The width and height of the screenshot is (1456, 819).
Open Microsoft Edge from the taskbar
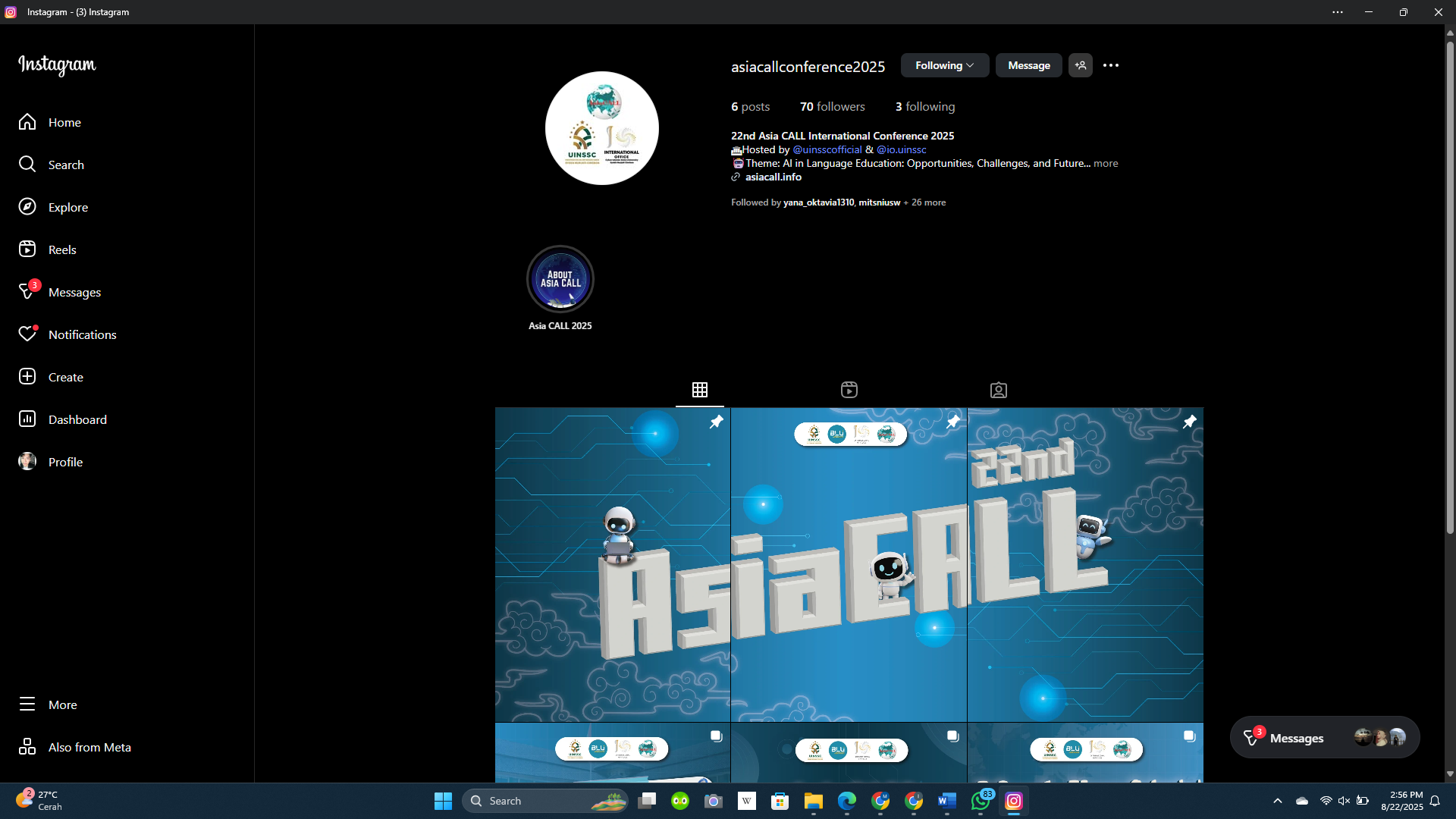(x=847, y=801)
